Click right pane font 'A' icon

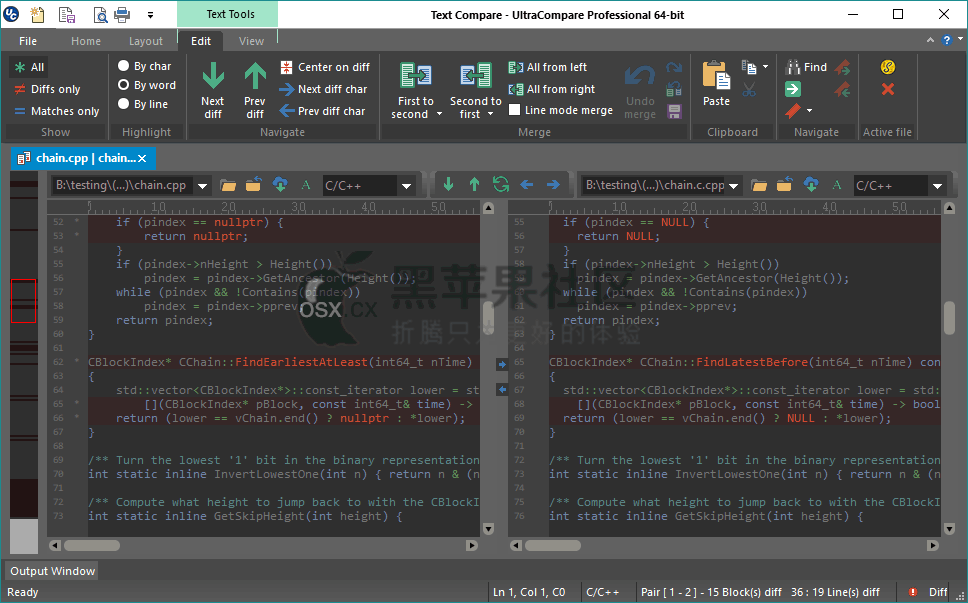point(837,185)
